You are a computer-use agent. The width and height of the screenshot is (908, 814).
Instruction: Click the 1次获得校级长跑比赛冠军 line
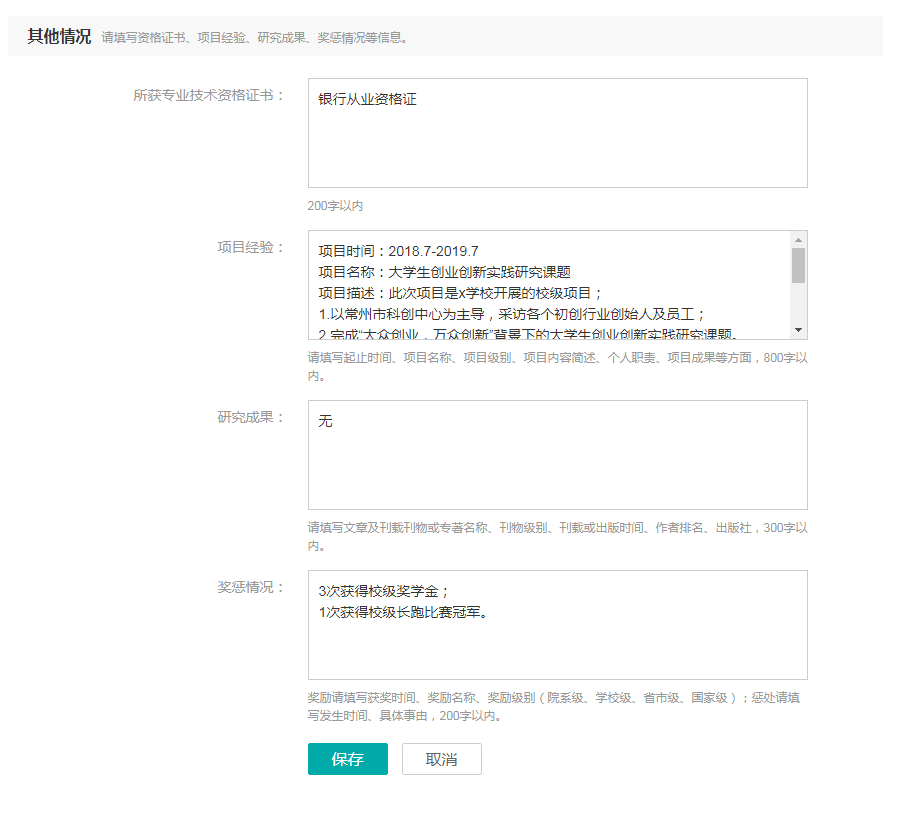(404, 611)
